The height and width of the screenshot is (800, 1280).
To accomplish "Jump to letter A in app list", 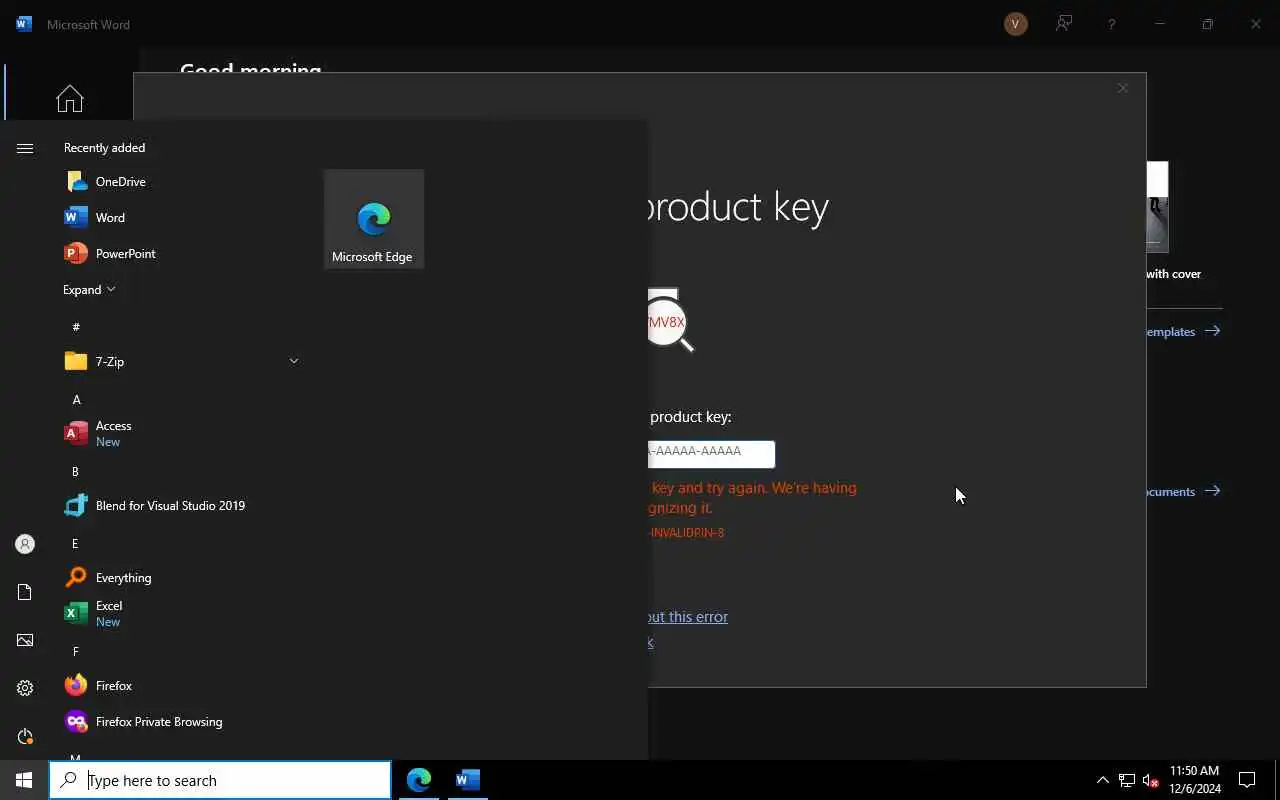I will (76, 399).
